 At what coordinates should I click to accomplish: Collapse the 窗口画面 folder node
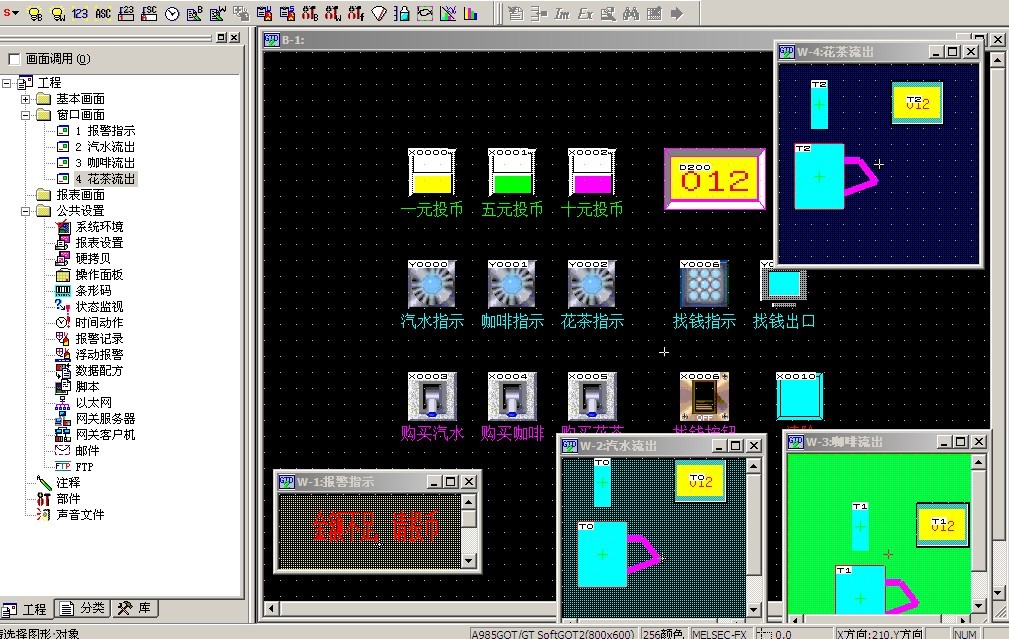click(x=27, y=115)
